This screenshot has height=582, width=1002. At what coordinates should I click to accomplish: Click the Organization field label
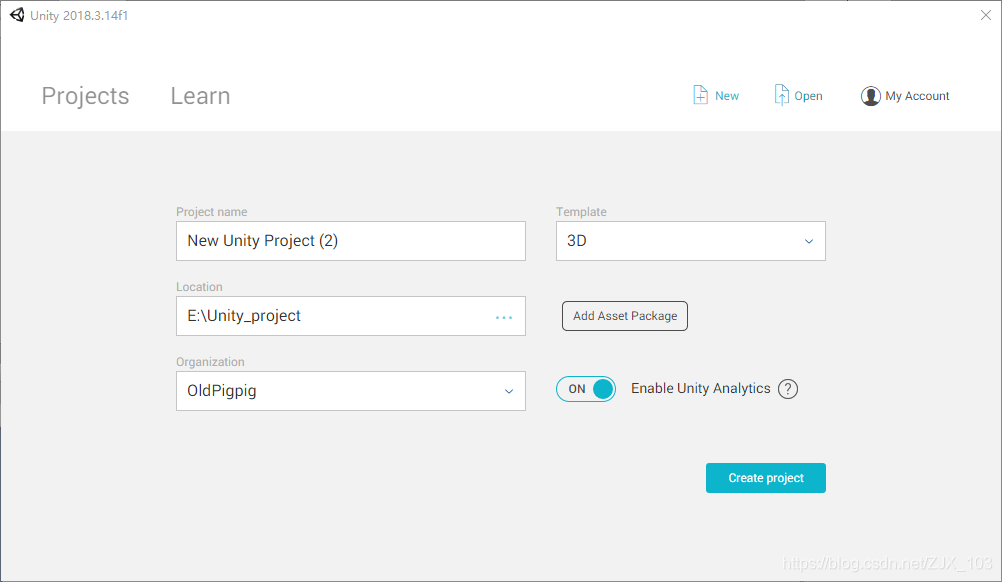coord(210,362)
